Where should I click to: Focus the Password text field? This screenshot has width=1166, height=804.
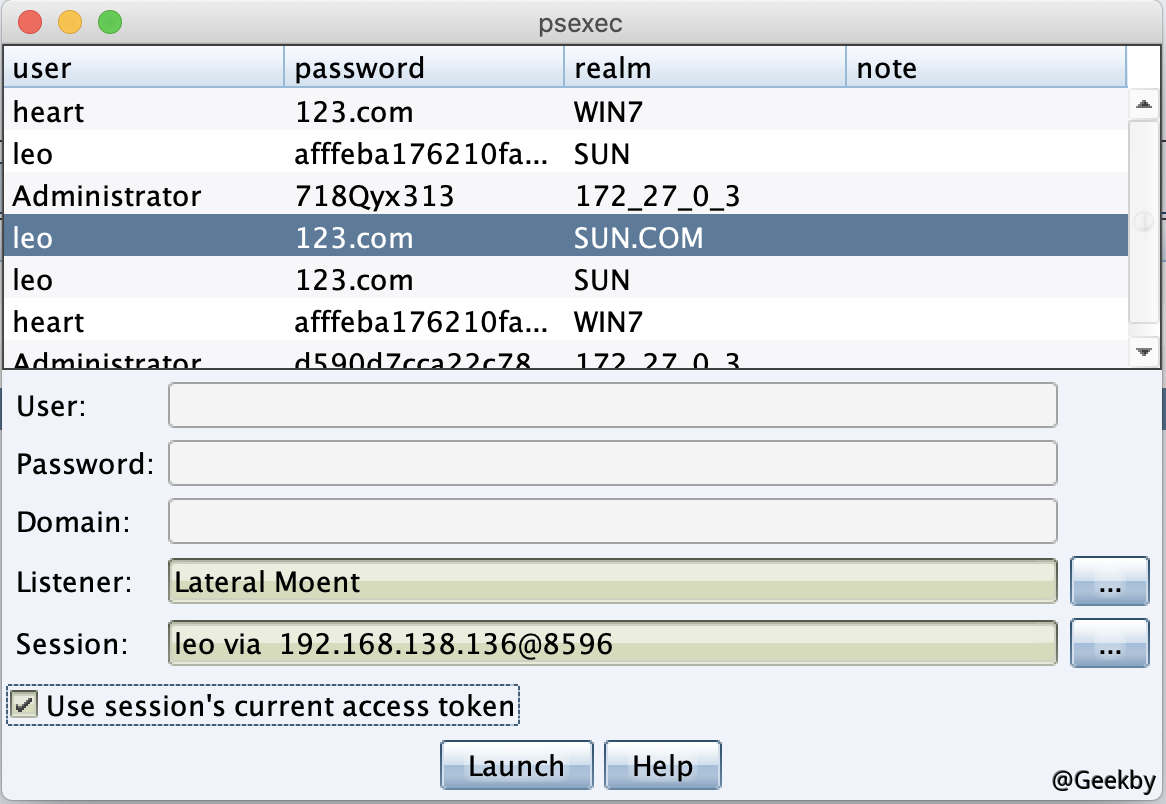612,463
